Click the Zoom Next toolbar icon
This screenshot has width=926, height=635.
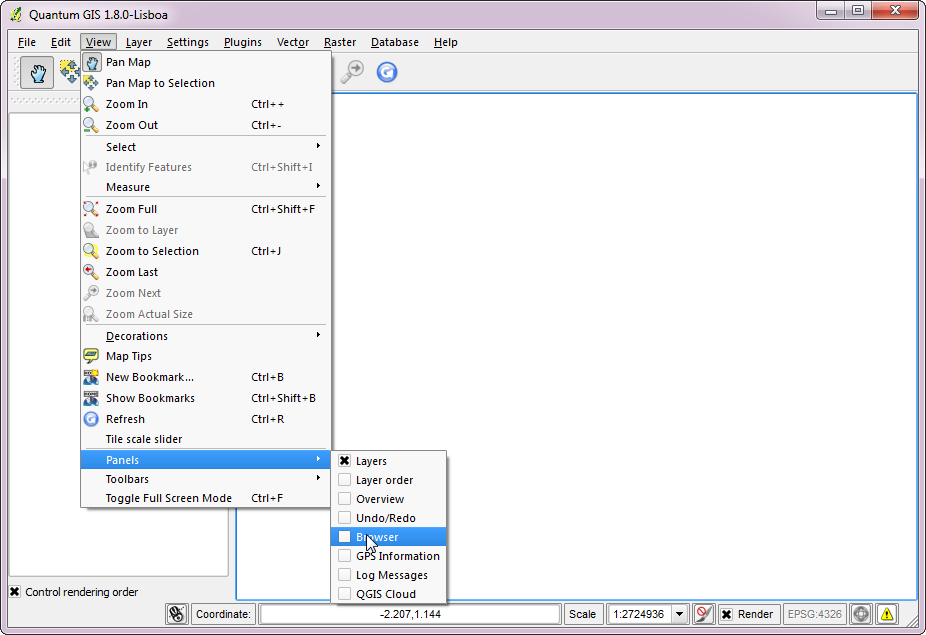352,72
